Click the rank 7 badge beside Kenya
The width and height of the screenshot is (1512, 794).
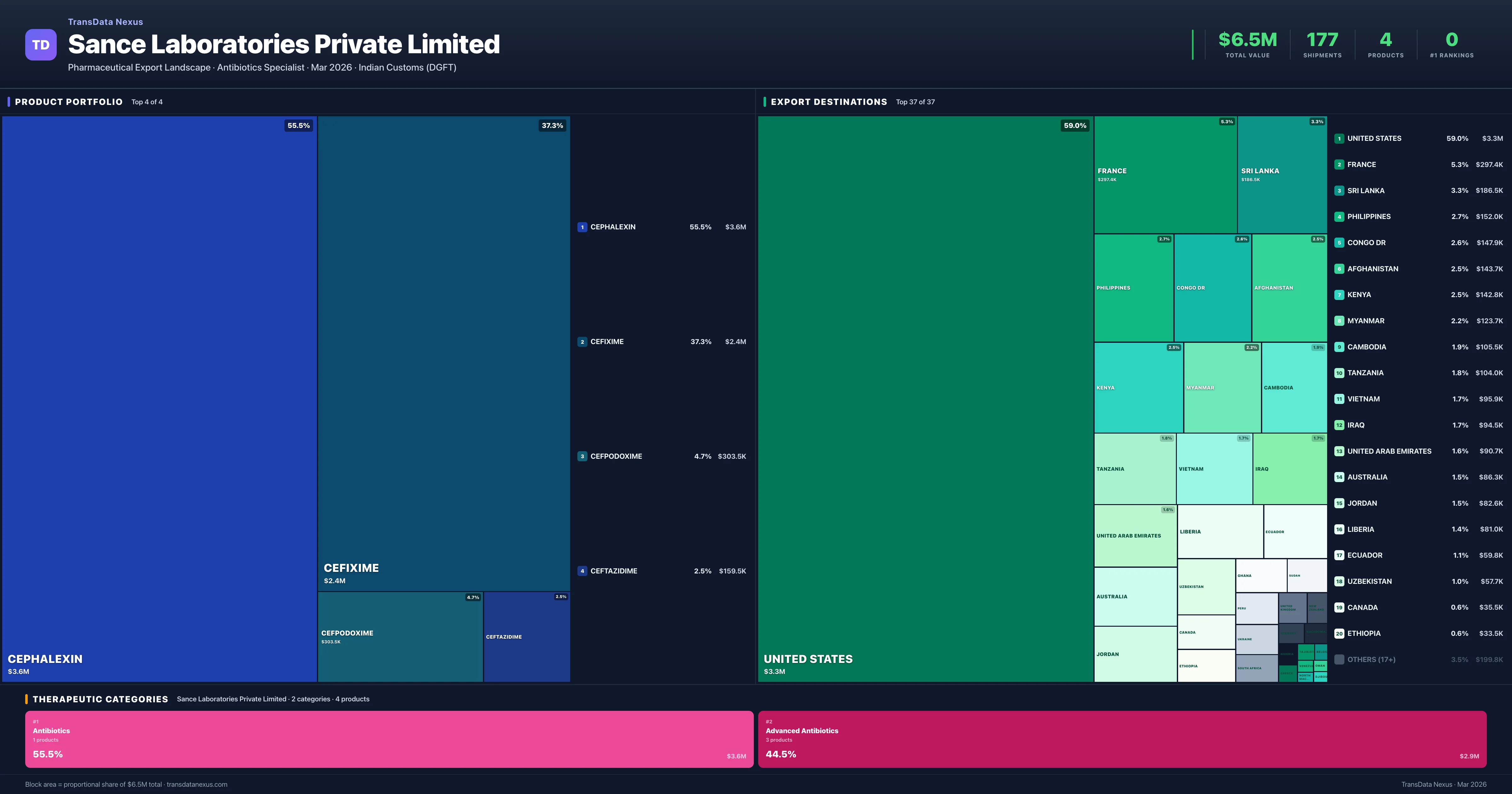pos(1339,295)
